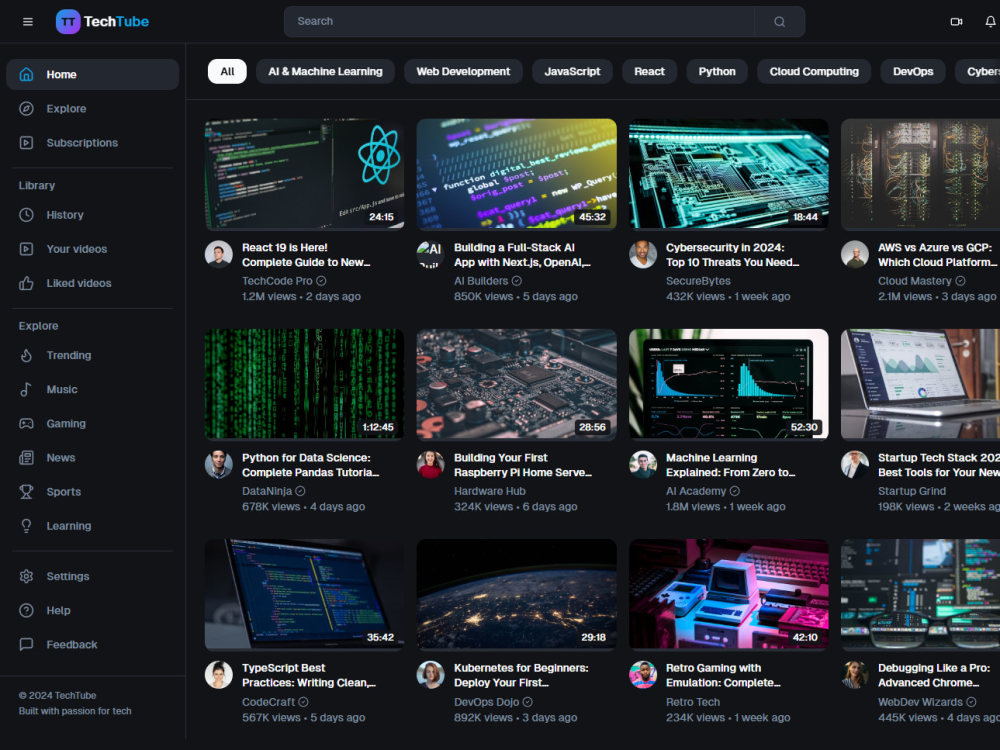1000x750 pixels.
Task: Open AWS vs Azure vs GCP title
Action: 938,255
